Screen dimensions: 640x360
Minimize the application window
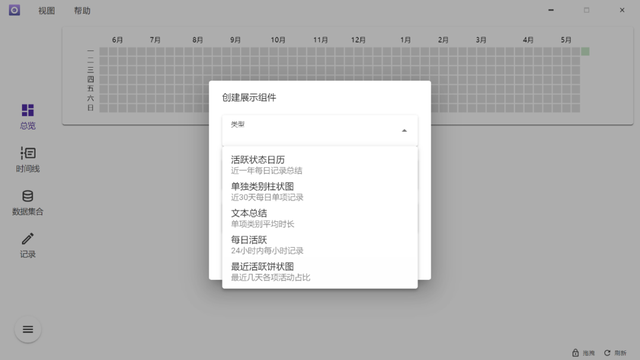coord(551,10)
